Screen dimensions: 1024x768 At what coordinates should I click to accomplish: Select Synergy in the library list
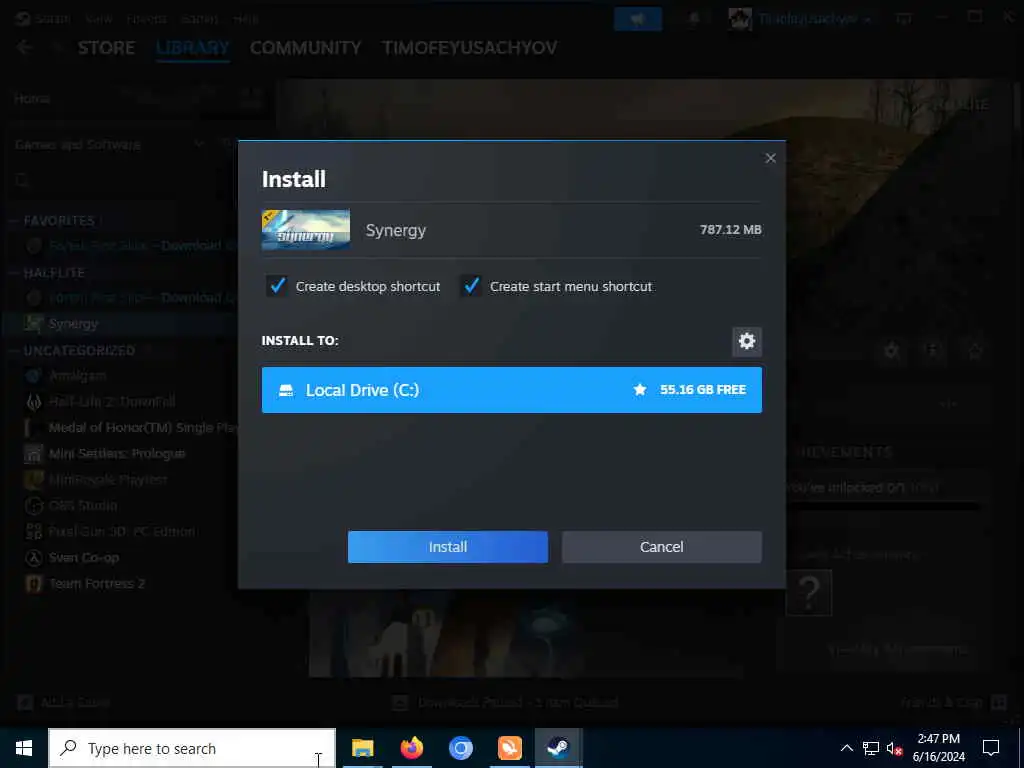pos(121,323)
